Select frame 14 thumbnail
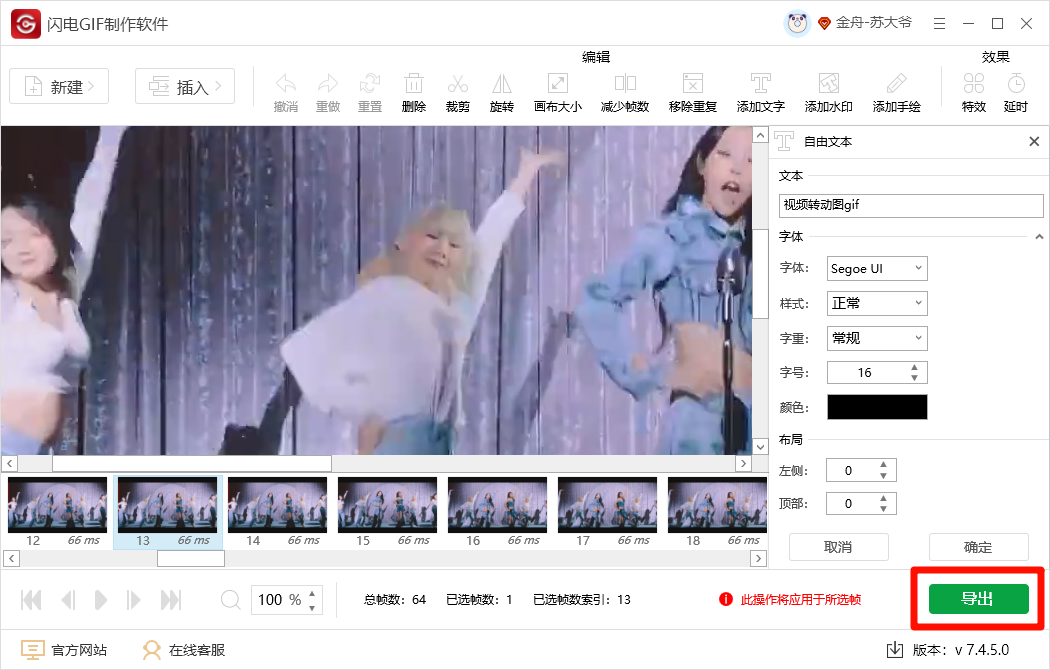The height and width of the screenshot is (670, 1050). click(x=277, y=512)
